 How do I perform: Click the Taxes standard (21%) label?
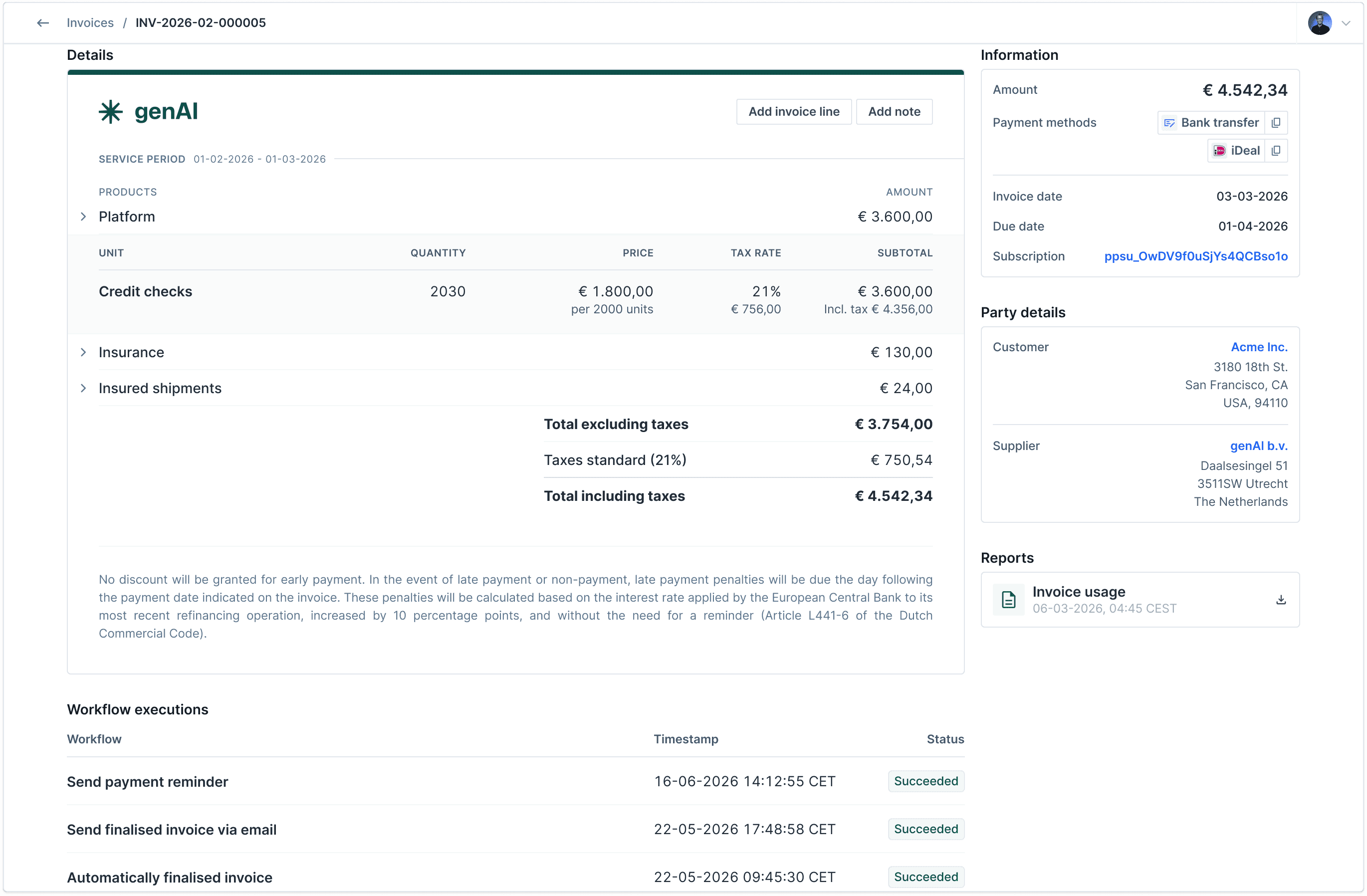[x=615, y=460]
